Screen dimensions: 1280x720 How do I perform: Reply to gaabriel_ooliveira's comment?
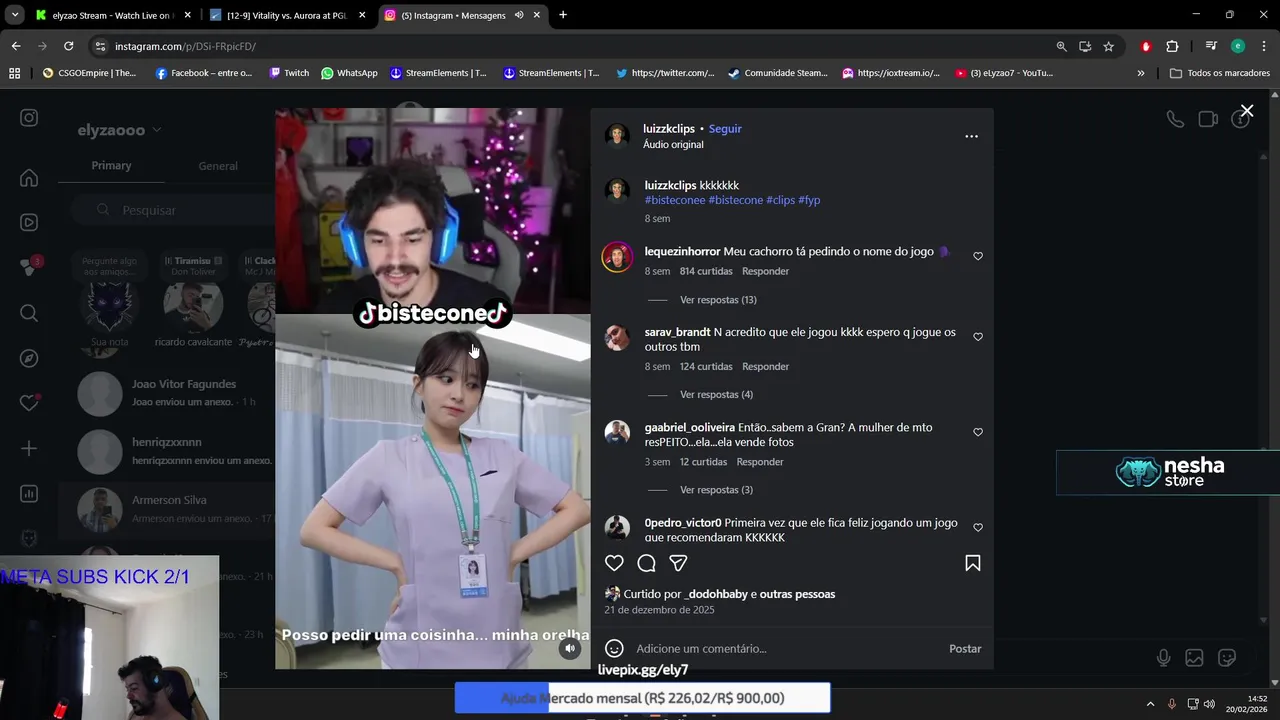coord(760,462)
